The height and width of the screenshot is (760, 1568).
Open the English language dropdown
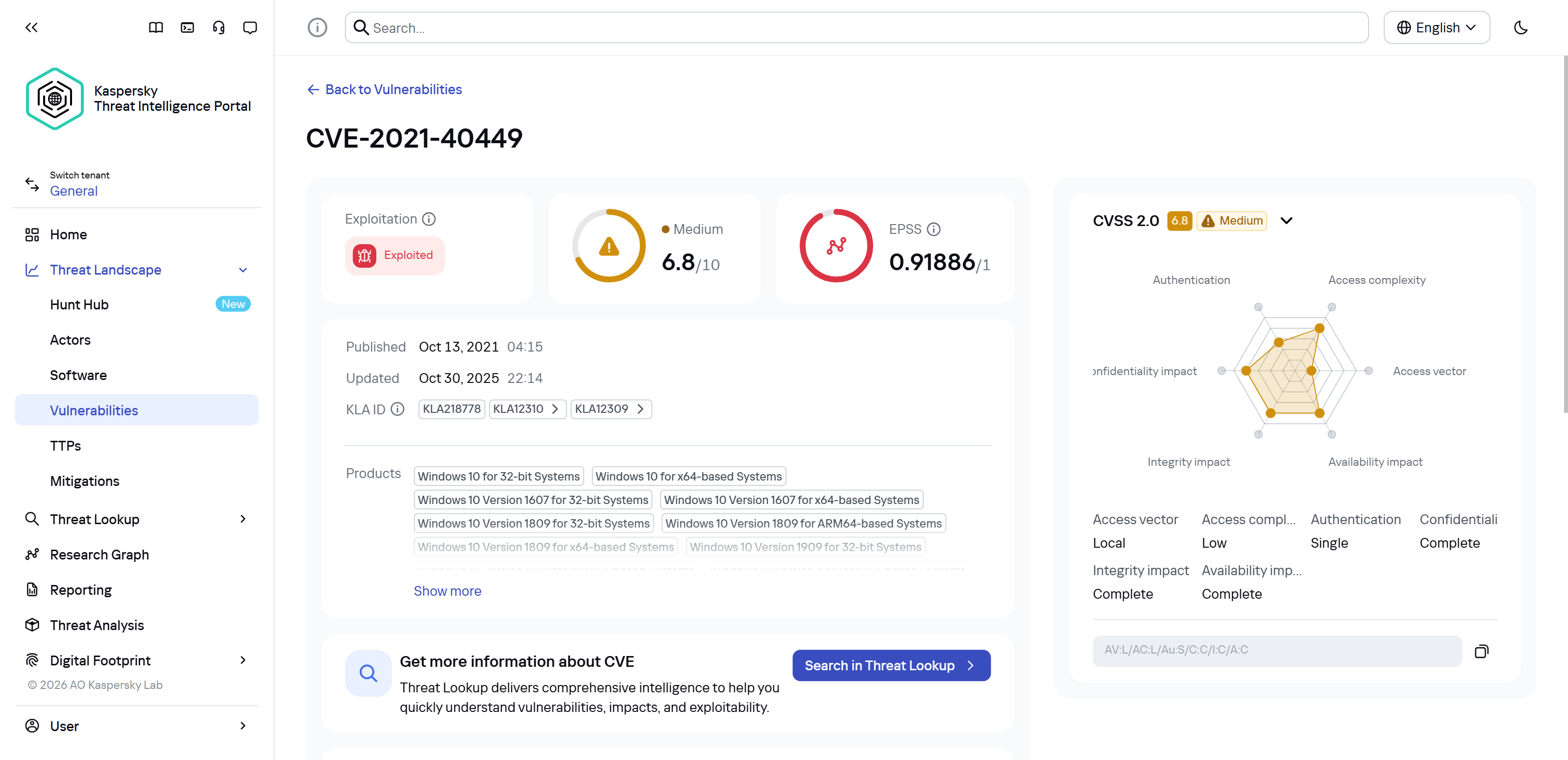1436,27
